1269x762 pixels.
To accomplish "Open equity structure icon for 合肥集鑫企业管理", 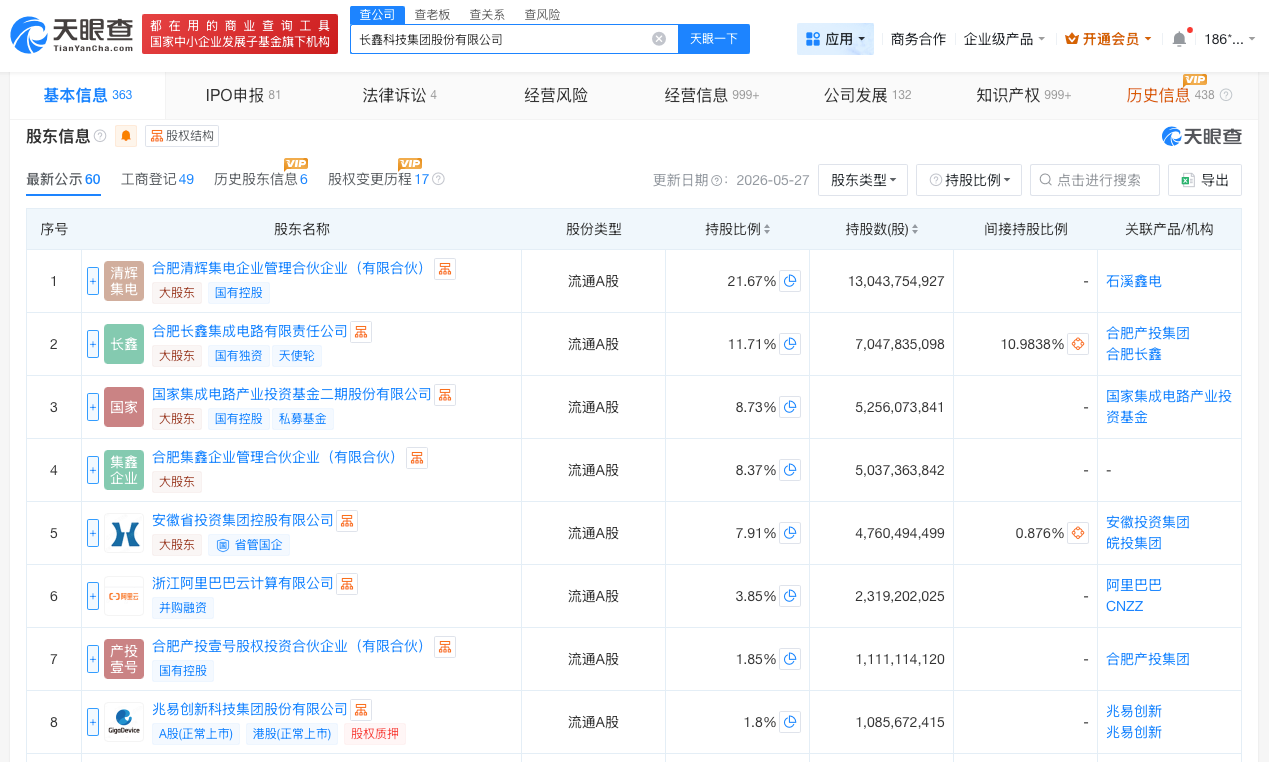I will pos(417,457).
